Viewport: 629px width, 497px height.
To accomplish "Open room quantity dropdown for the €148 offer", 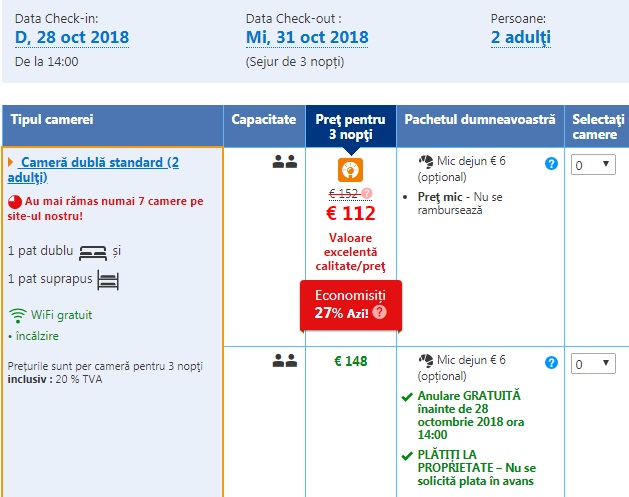I will click(592, 363).
